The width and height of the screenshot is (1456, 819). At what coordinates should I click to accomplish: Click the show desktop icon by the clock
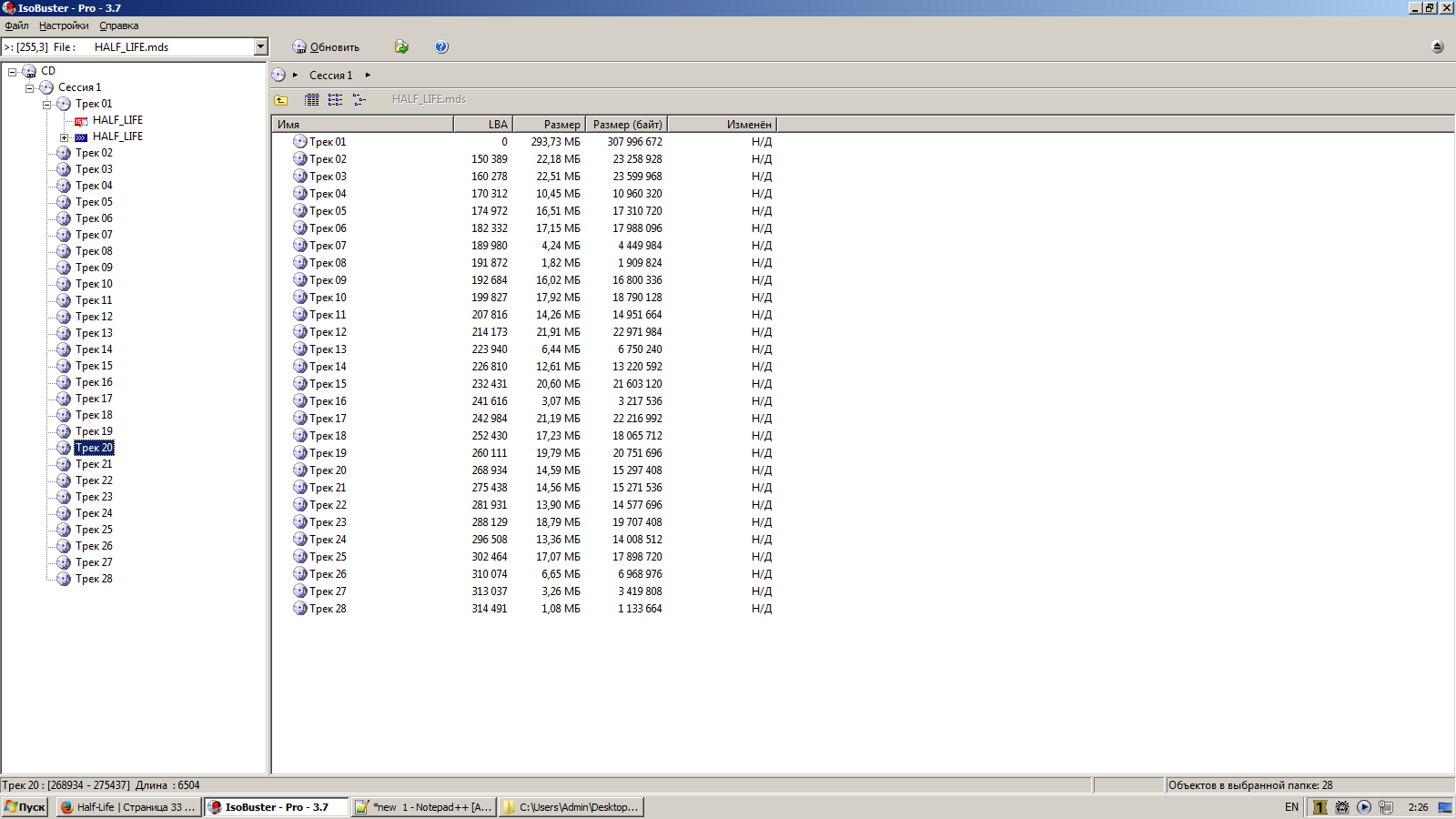pyautogui.click(x=1445, y=807)
